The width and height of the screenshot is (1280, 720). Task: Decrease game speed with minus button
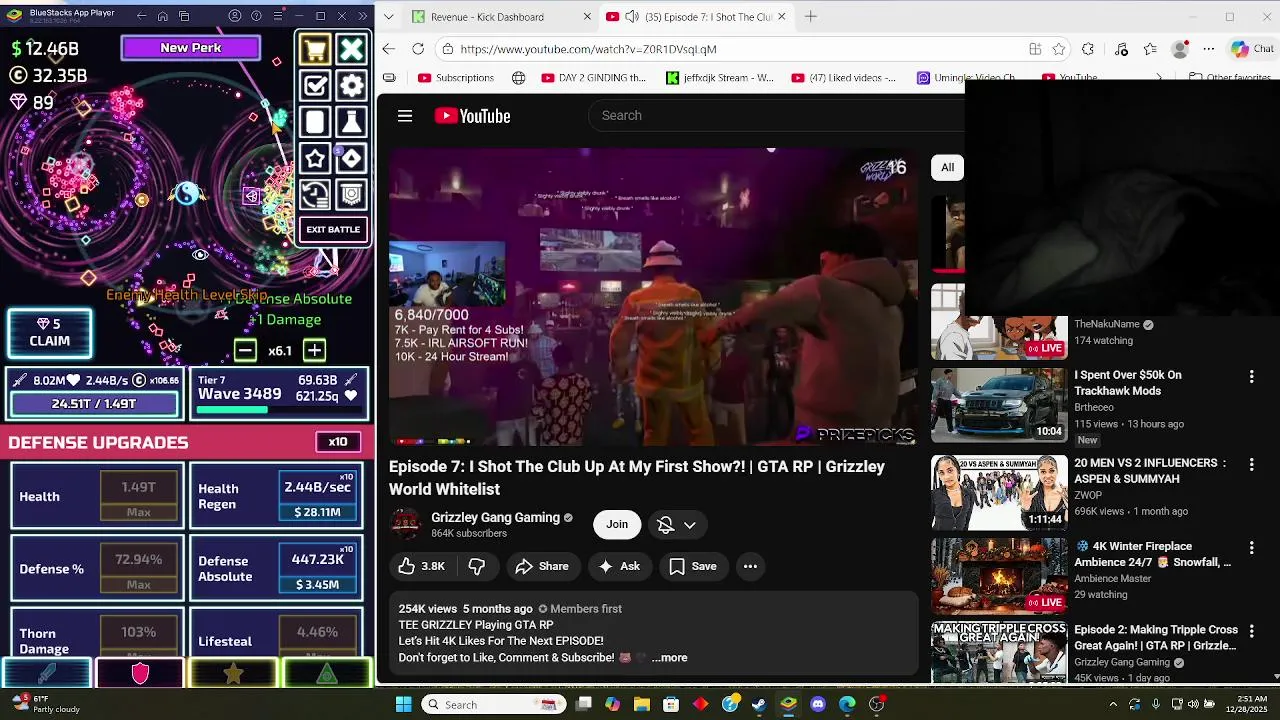(x=245, y=350)
